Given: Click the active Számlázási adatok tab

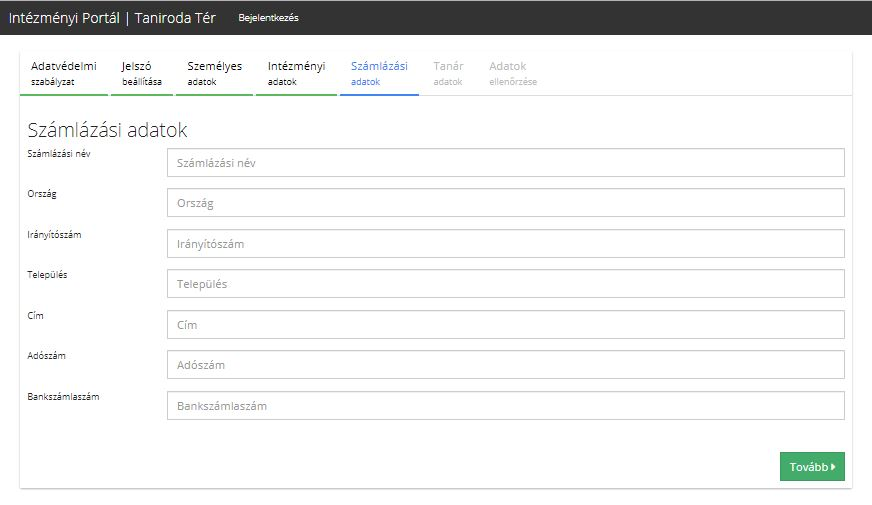Looking at the screenshot, I should coord(379,73).
